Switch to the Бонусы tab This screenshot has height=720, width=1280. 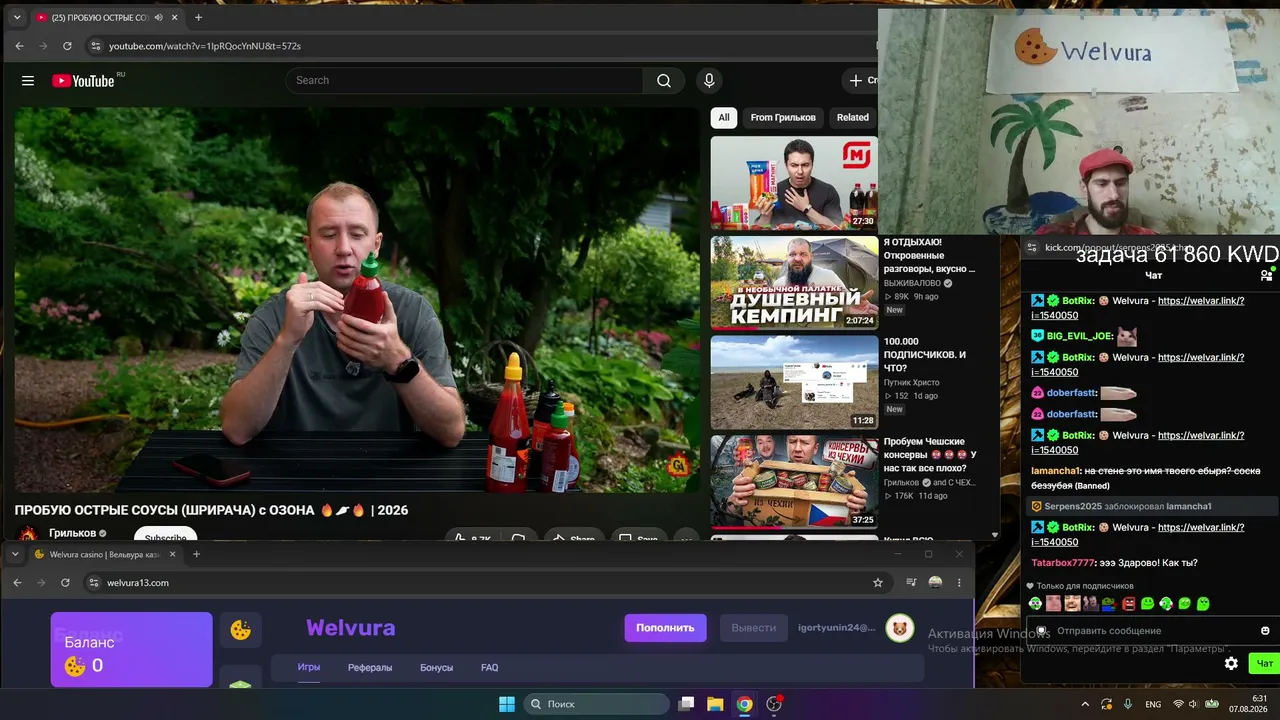click(436, 668)
